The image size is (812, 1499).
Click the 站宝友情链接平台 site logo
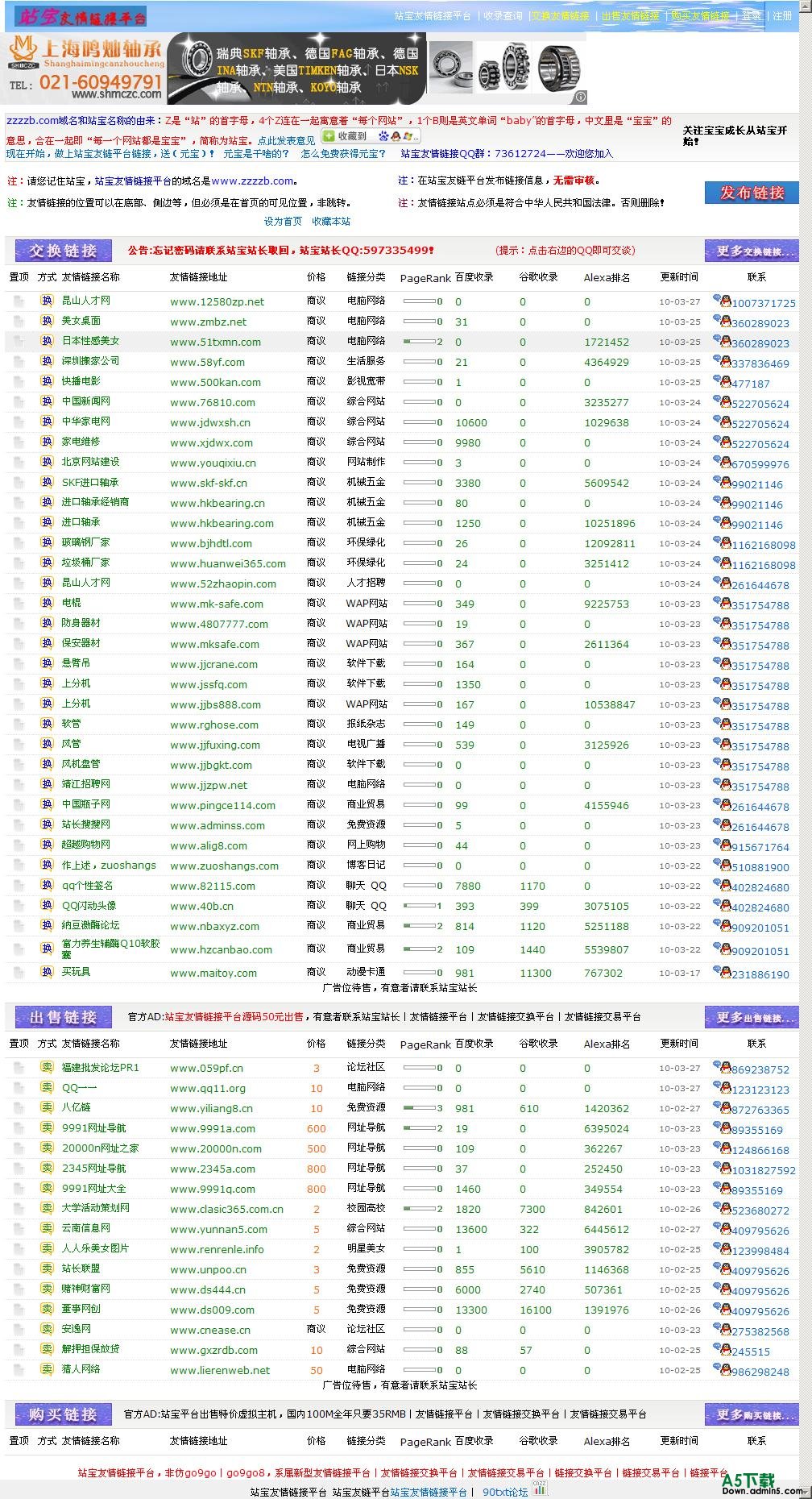(81, 16)
